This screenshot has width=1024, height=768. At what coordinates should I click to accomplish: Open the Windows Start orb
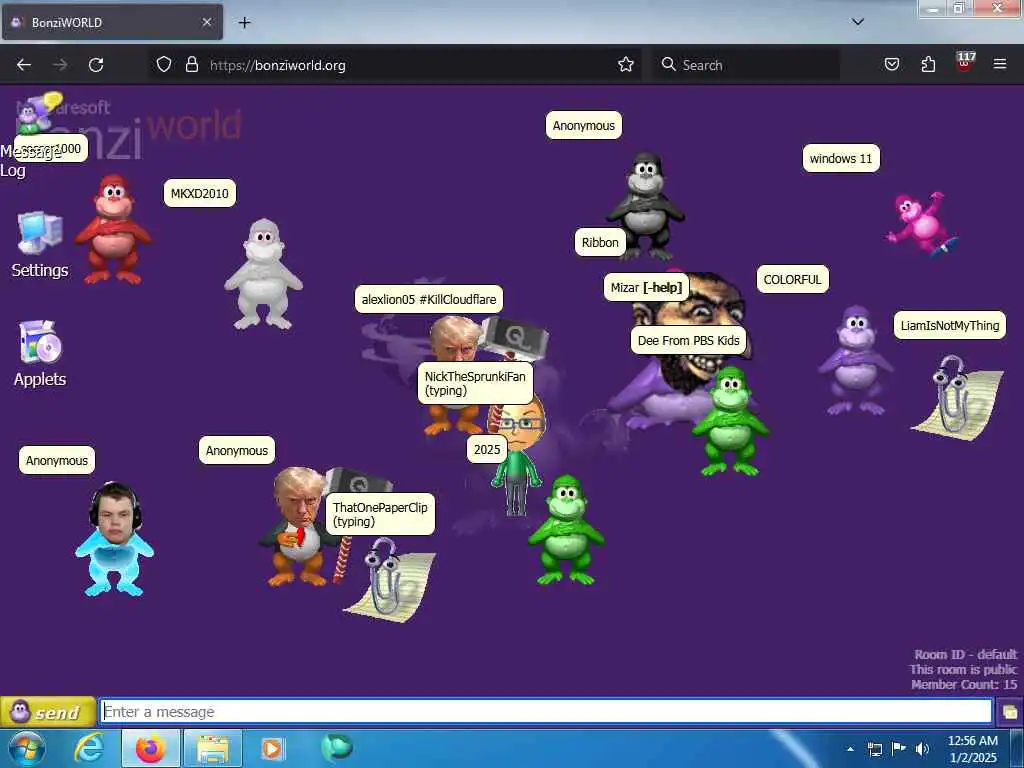tap(27, 748)
